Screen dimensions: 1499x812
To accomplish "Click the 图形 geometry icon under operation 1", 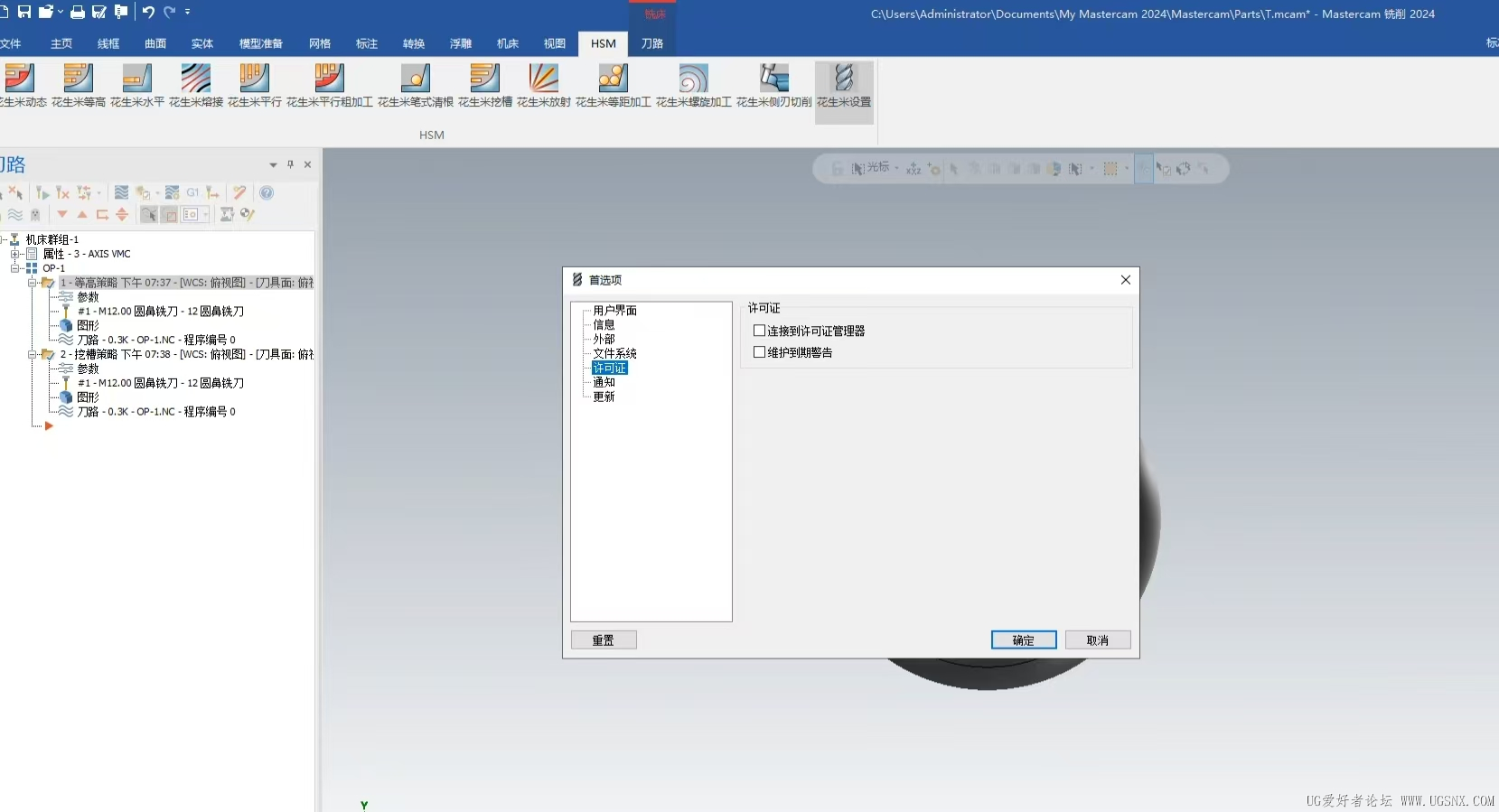I will [x=66, y=325].
